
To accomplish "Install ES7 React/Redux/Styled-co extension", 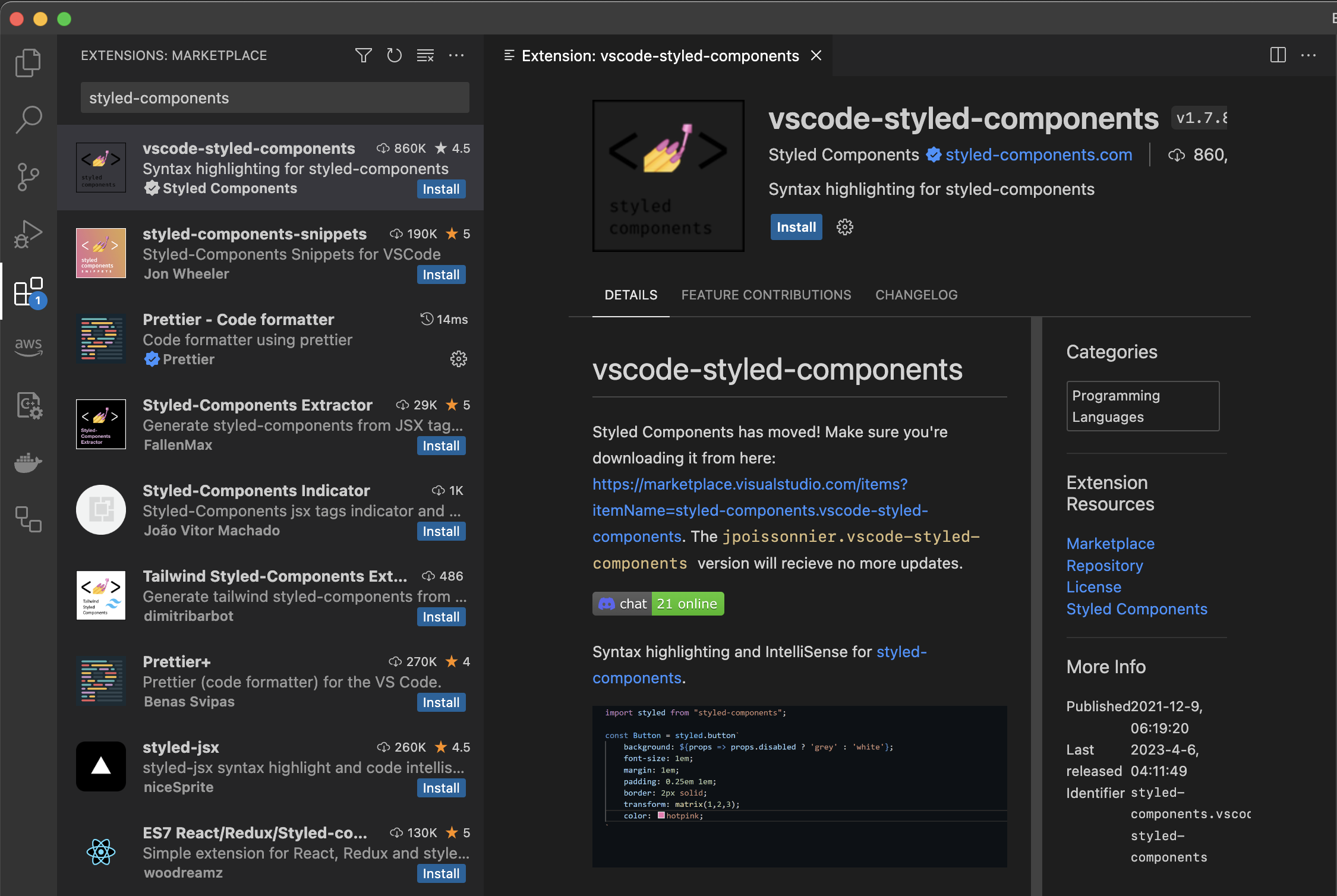I will (441, 873).
